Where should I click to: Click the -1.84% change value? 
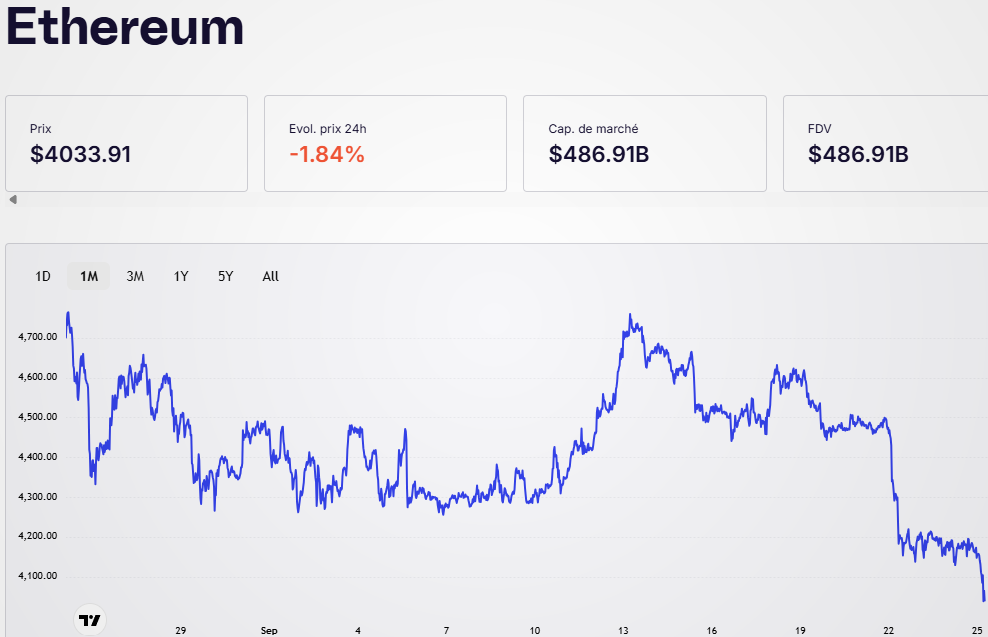327,155
